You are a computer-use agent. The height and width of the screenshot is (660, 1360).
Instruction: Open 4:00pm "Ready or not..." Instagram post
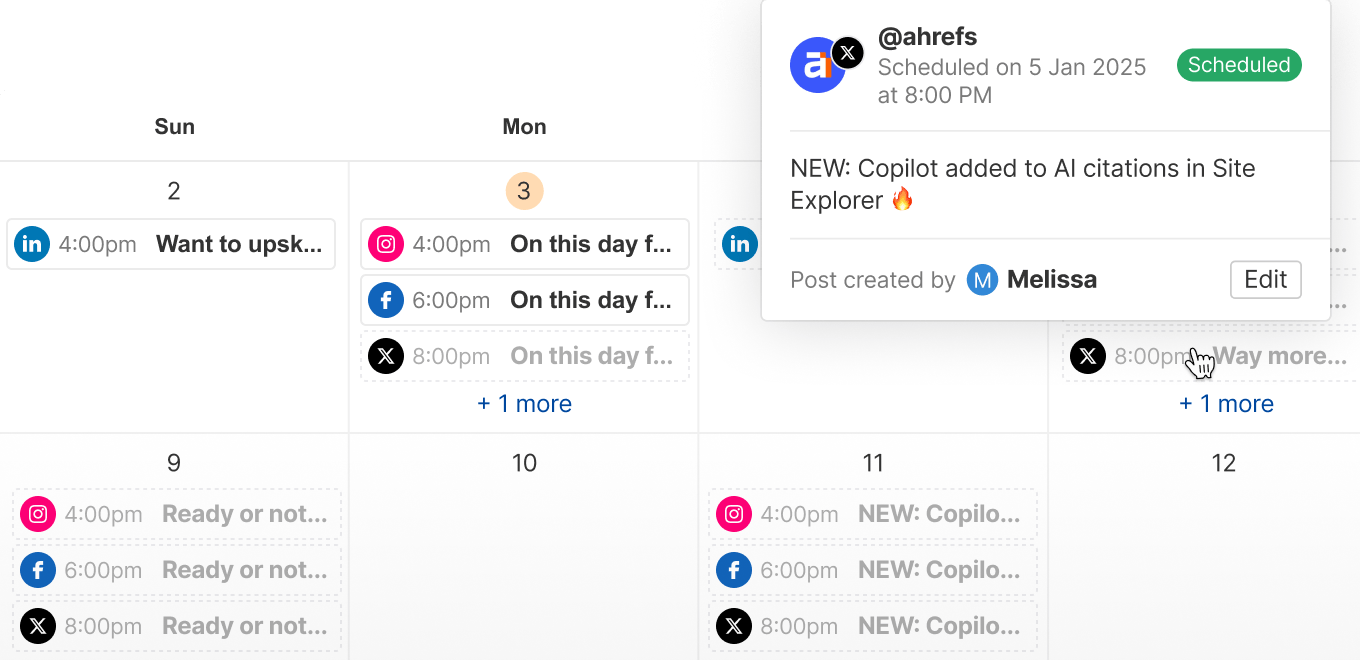tap(244, 514)
